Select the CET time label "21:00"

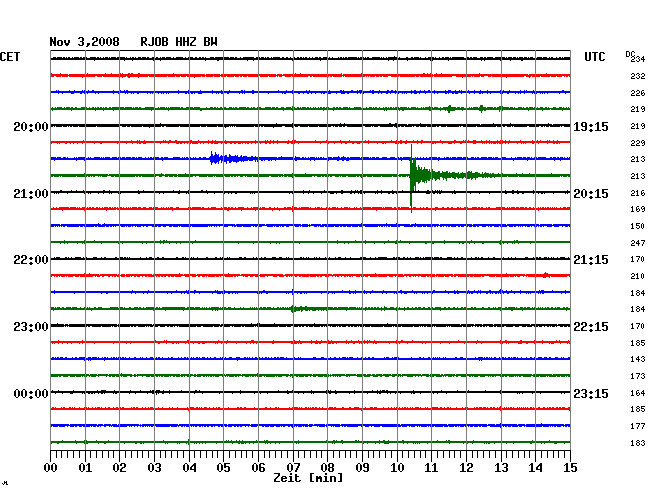click(x=31, y=194)
